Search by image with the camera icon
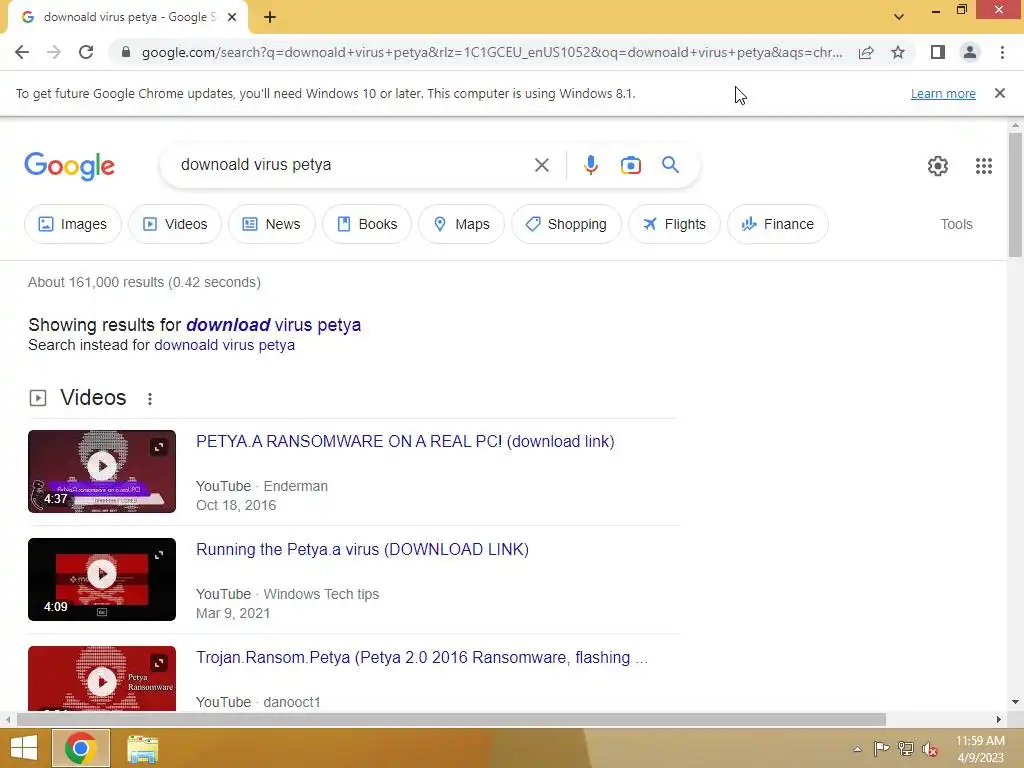 point(630,165)
